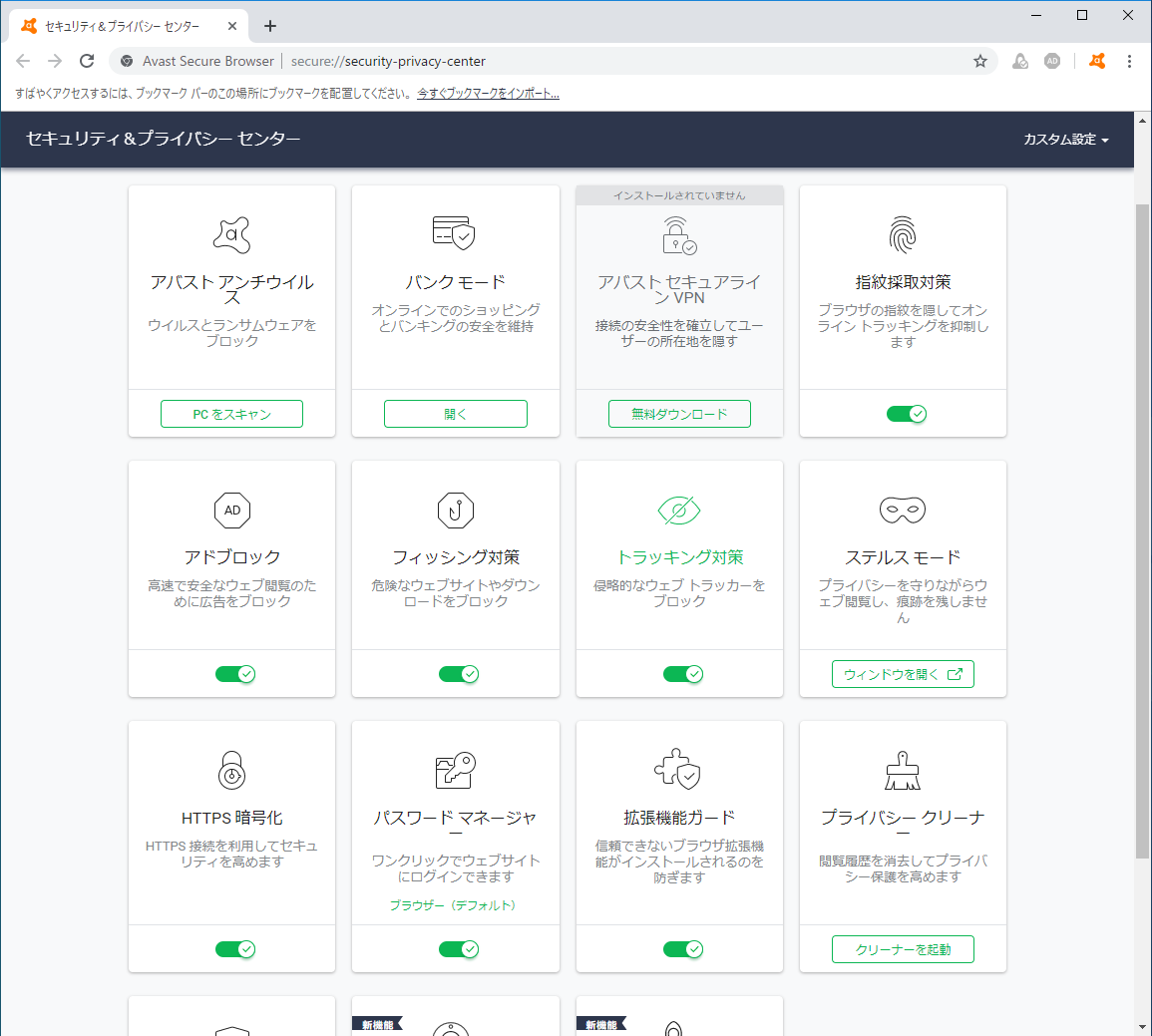Click the scrollbar down arrow
Screen dimensions: 1152x1036
click(x=1142, y=1027)
